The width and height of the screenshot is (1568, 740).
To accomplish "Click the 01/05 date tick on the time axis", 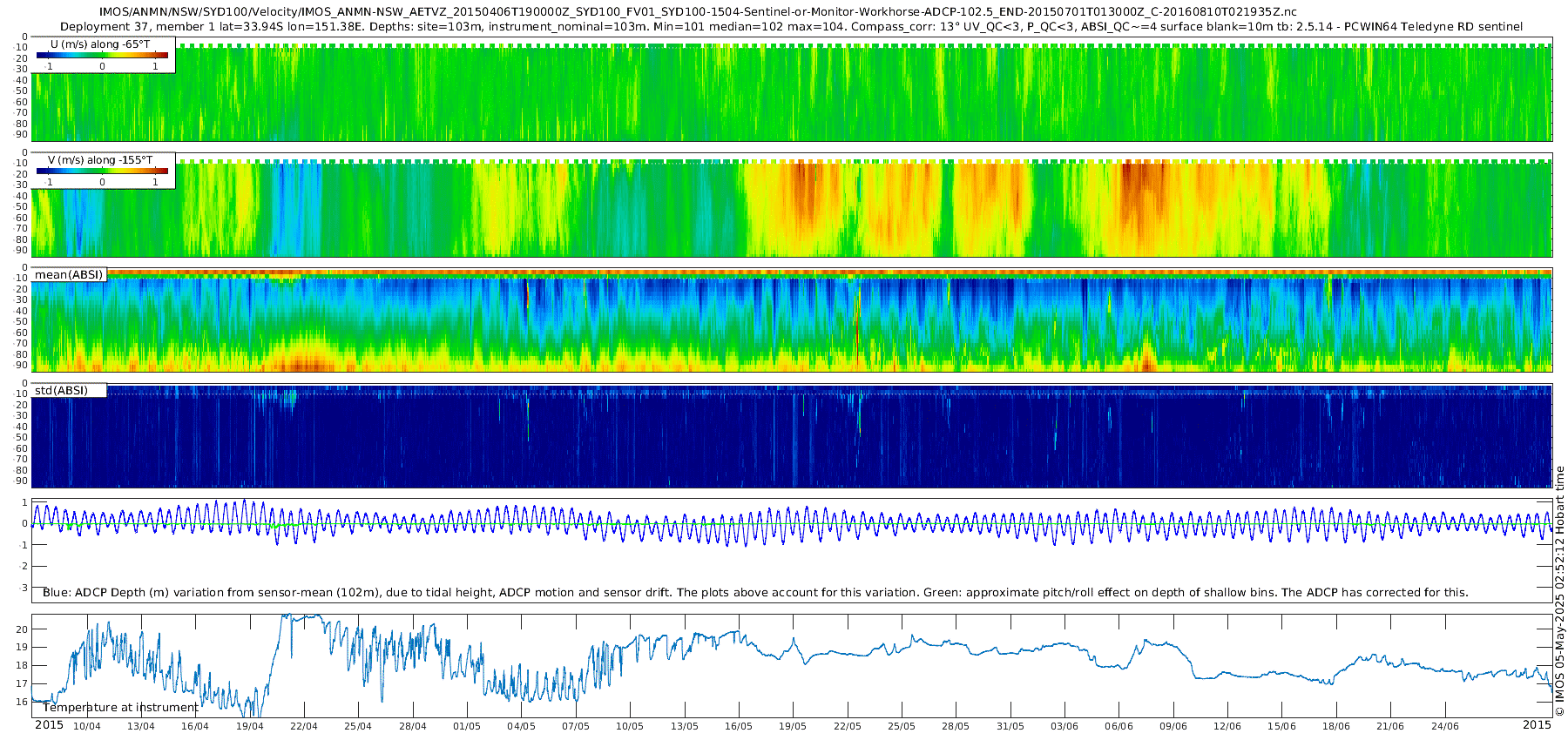I will [467, 726].
